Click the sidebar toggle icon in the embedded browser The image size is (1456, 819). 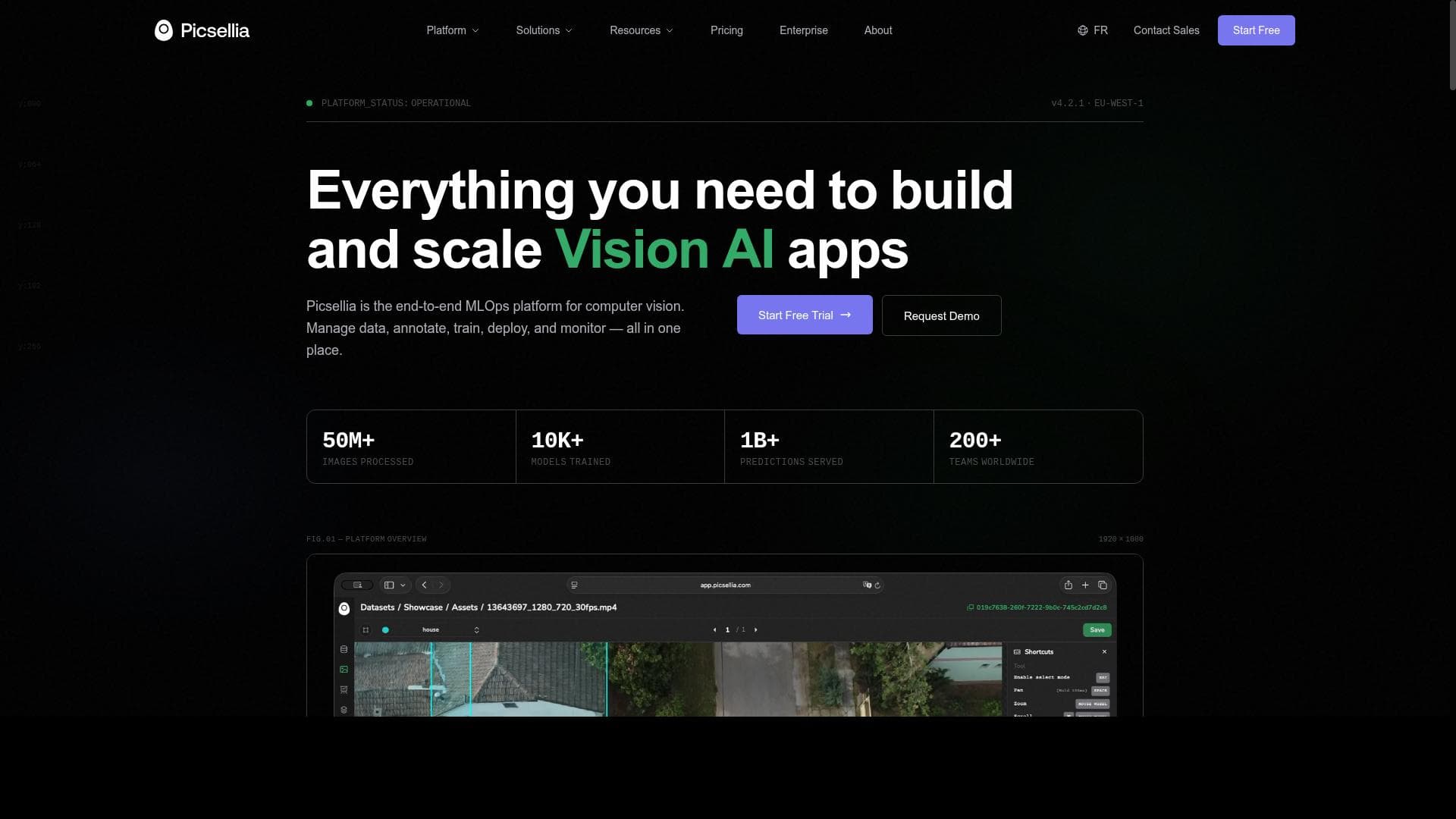pos(389,585)
